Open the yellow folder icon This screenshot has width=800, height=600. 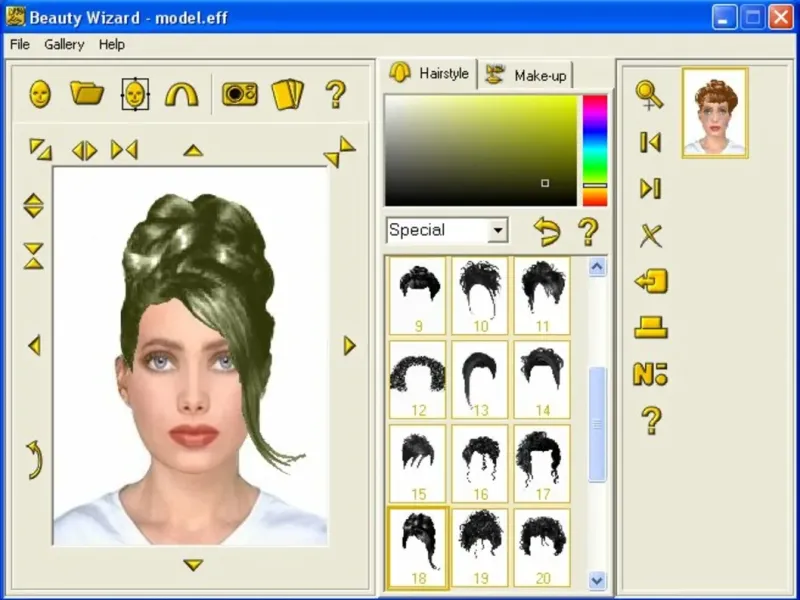point(87,93)
